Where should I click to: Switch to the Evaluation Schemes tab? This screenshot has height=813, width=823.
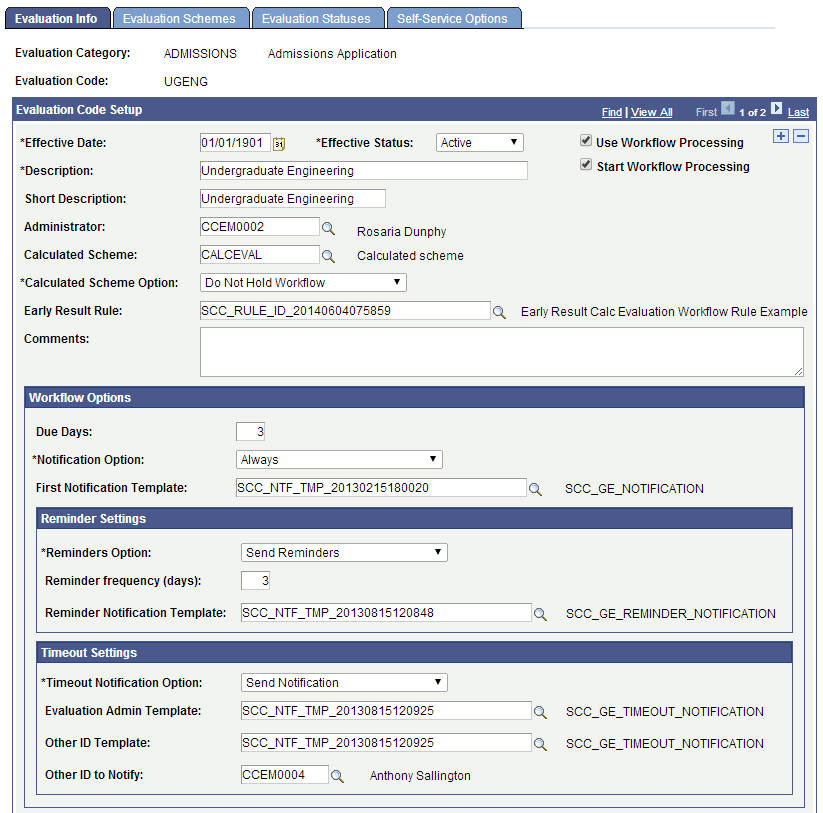coord(181,17)
